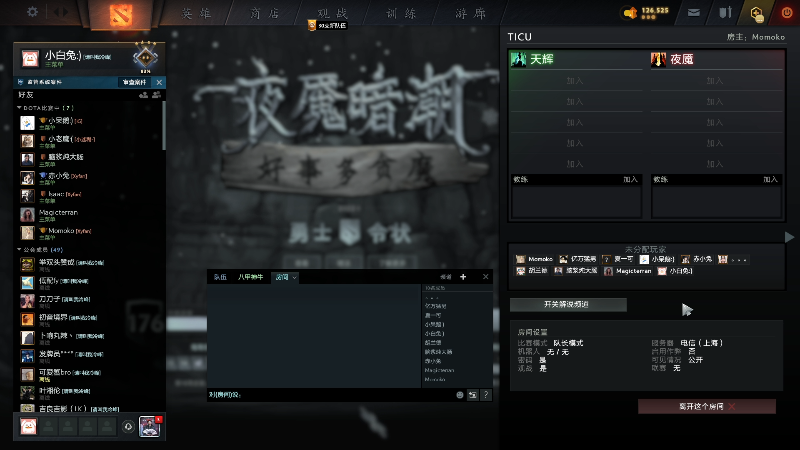Click unassigned player Momoko
800x450 pixels.
click(534, 259)
